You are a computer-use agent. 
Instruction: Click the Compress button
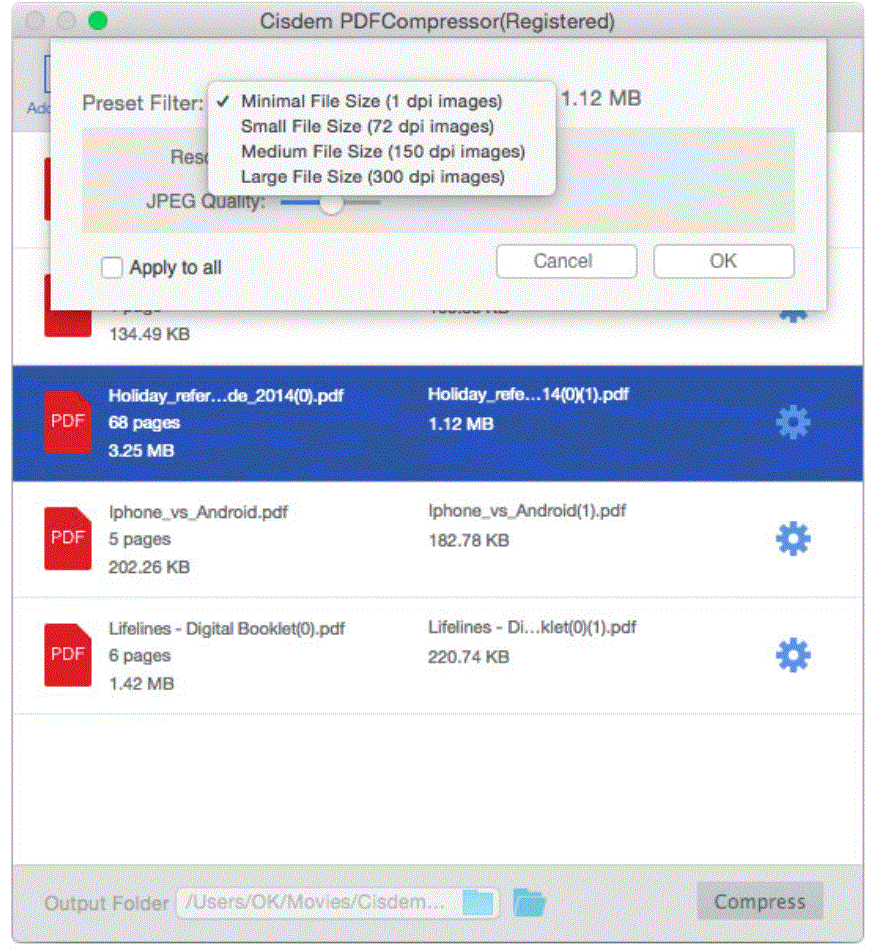(x=760, y=902)
